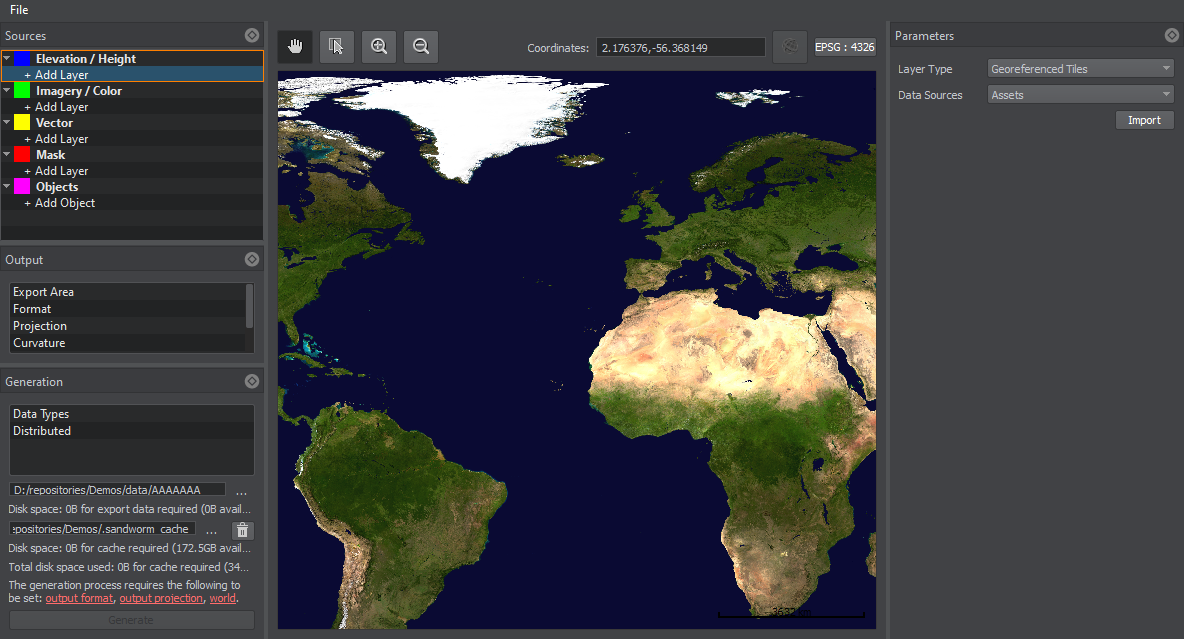Select the hand pan tool

(x=295, y=46)
